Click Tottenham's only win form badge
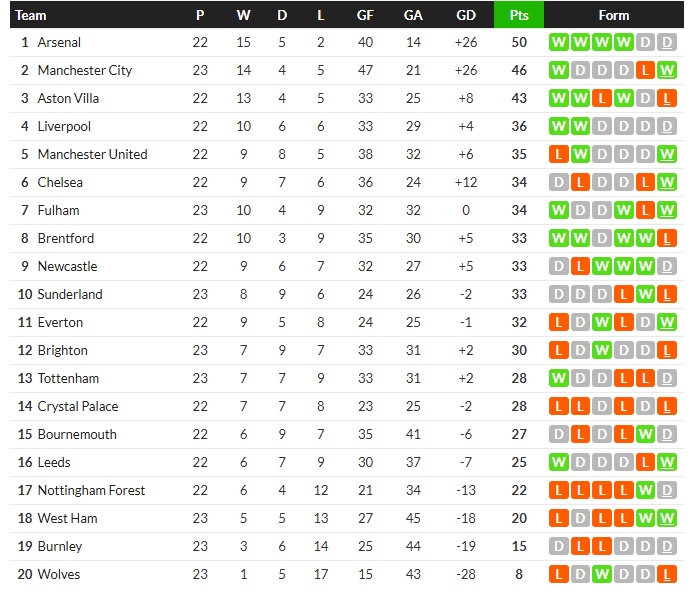The height and width of the screenshot is (596, 698). pyautogui.click(x=558, y=379)
